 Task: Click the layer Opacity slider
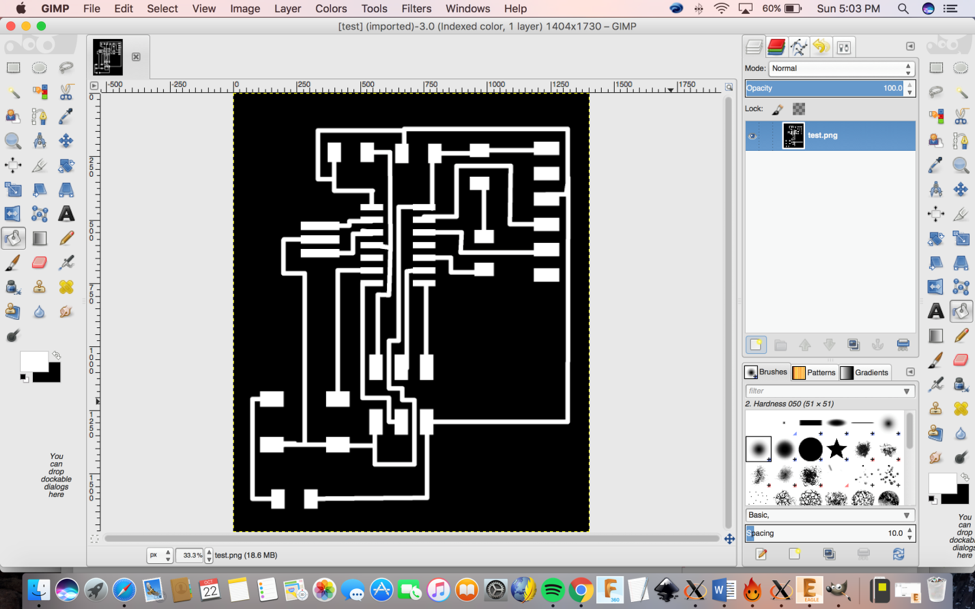[x=823, y=89]
